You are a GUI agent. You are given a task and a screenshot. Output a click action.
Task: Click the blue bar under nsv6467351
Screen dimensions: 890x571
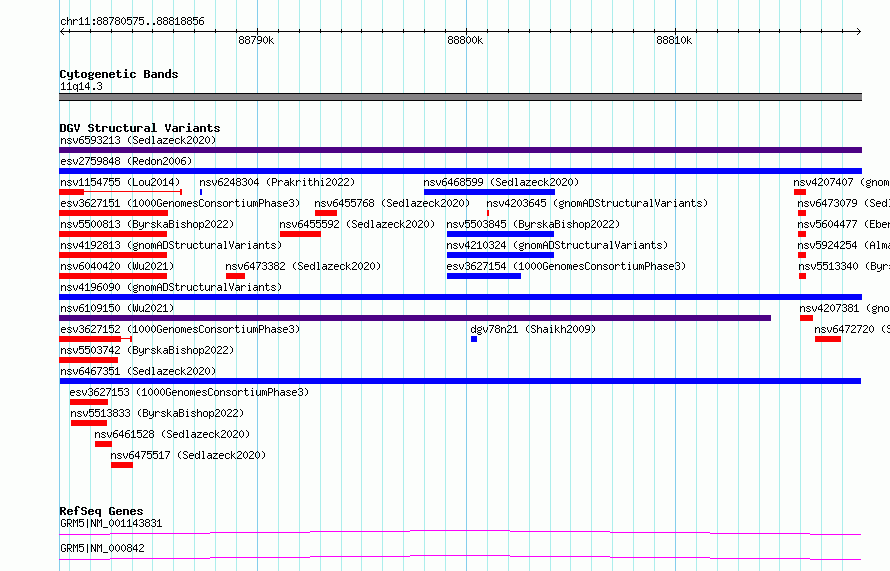click(x=460, y=381)
